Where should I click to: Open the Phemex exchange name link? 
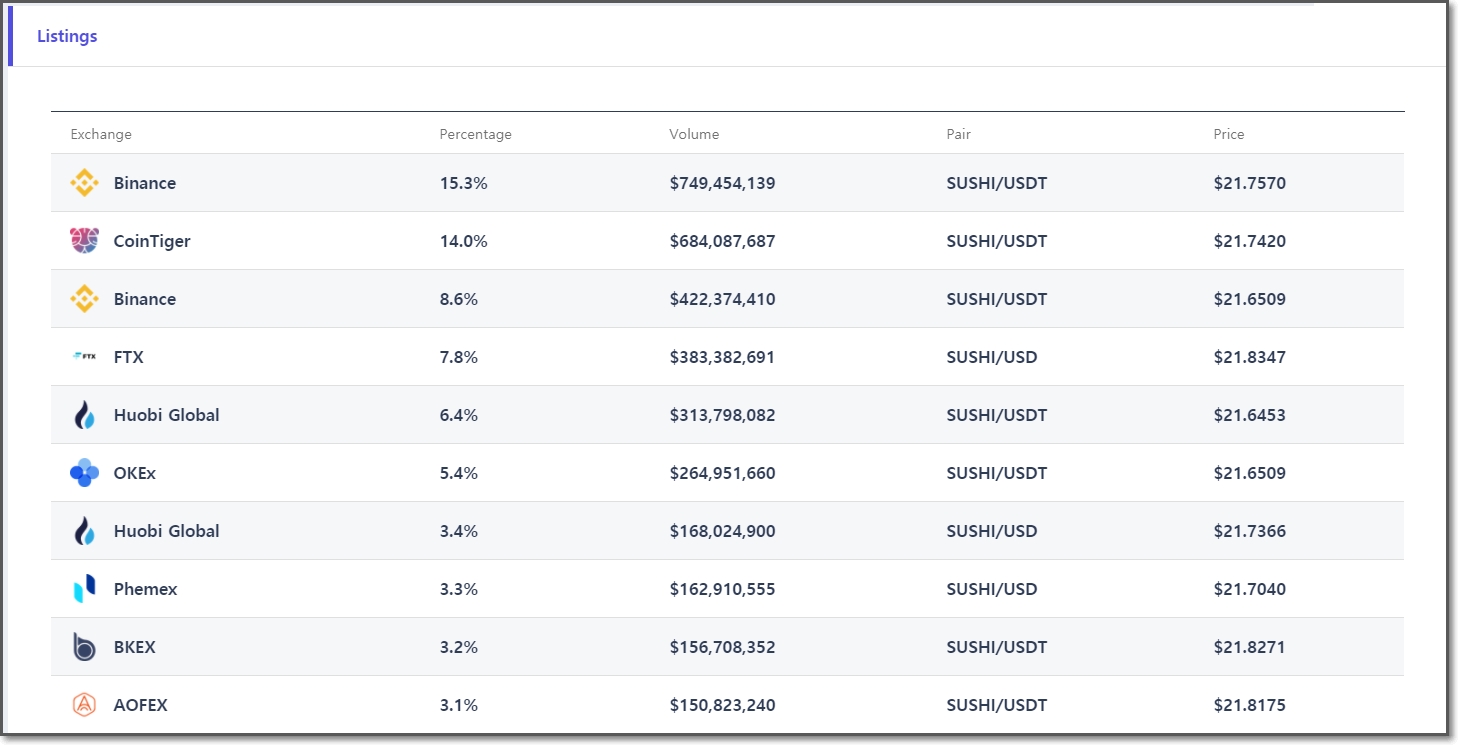pyautogui.click(x=145, y=589)
